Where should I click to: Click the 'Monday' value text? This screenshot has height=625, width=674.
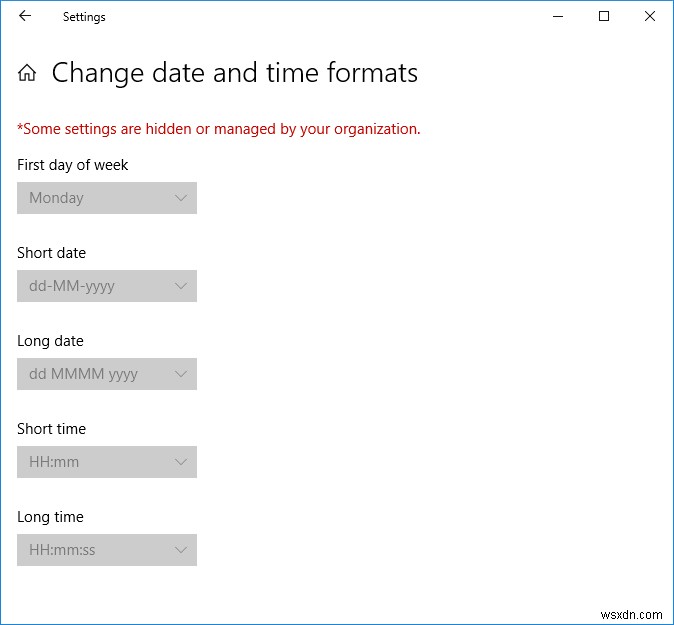pyautogui.click(x=56, y=198)
